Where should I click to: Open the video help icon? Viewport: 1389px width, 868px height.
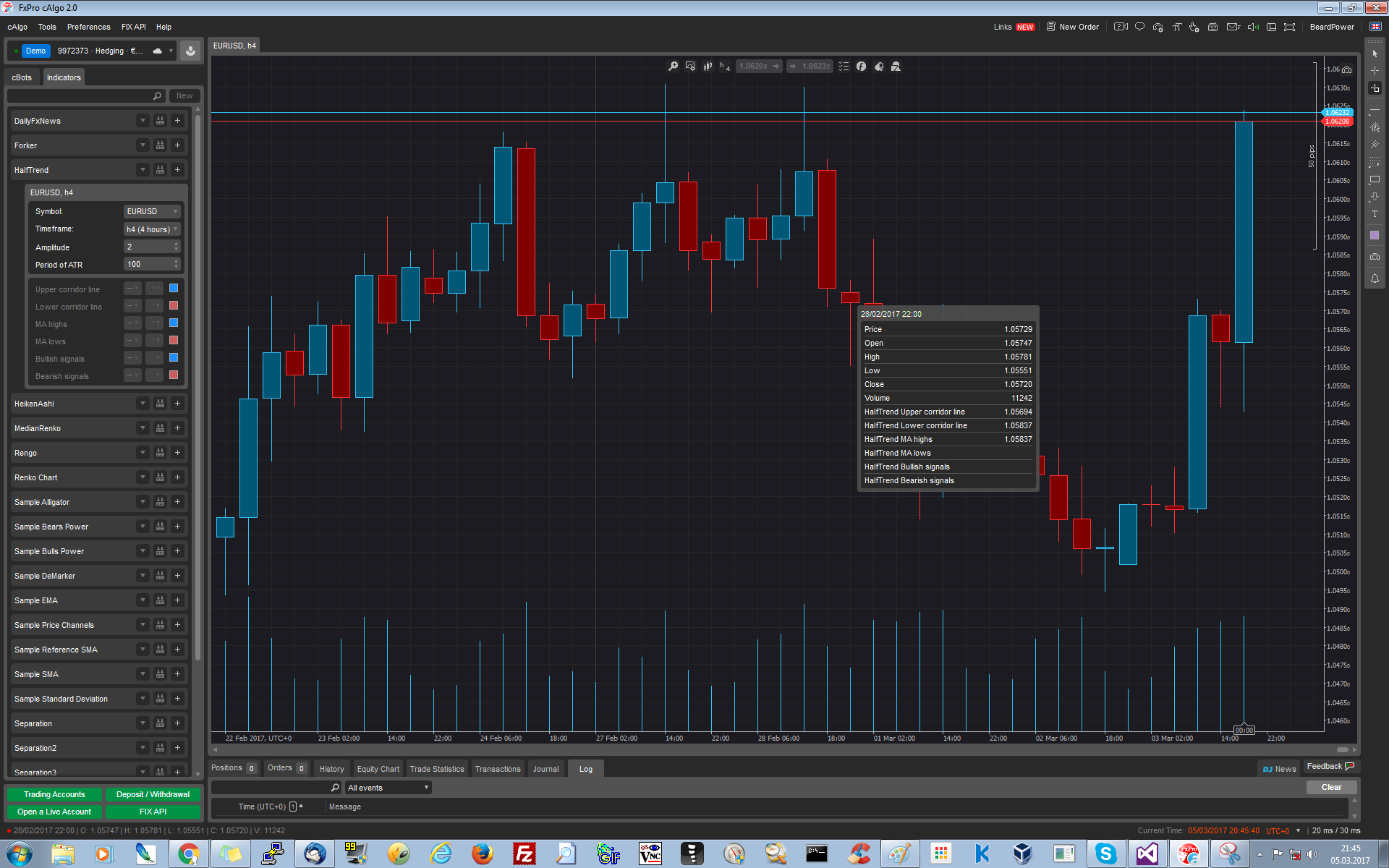point(1121,27)
